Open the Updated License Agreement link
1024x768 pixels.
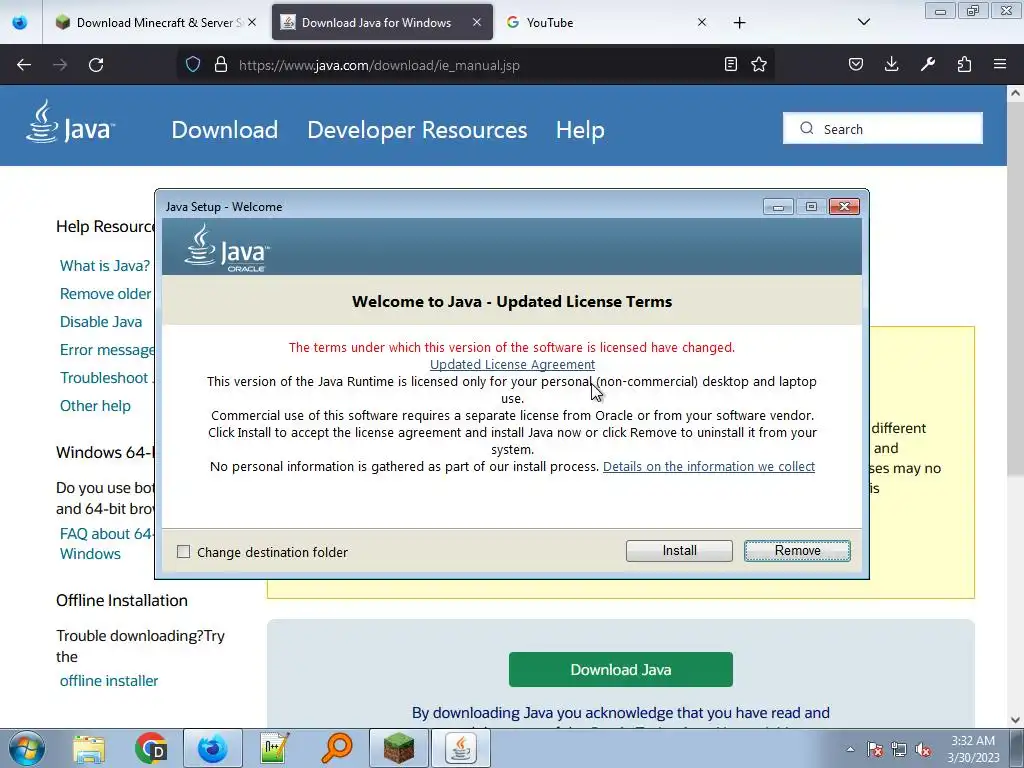[x=512, y=364]
